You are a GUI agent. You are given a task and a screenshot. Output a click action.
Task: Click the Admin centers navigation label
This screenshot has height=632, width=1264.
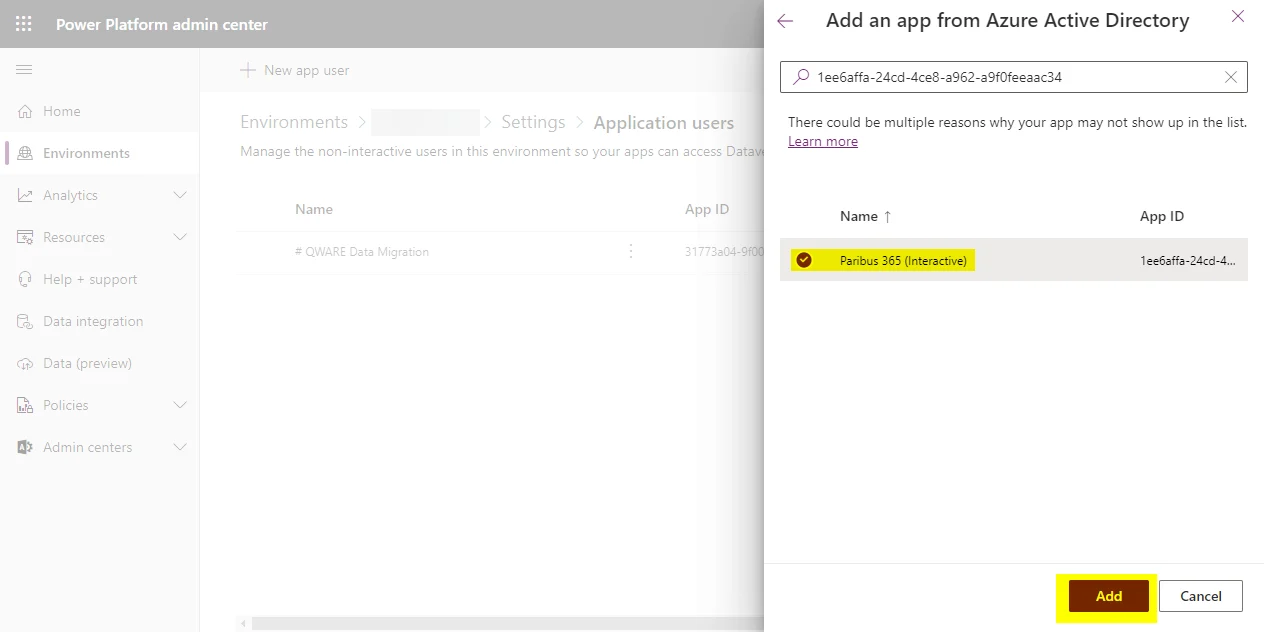(88, 447)
